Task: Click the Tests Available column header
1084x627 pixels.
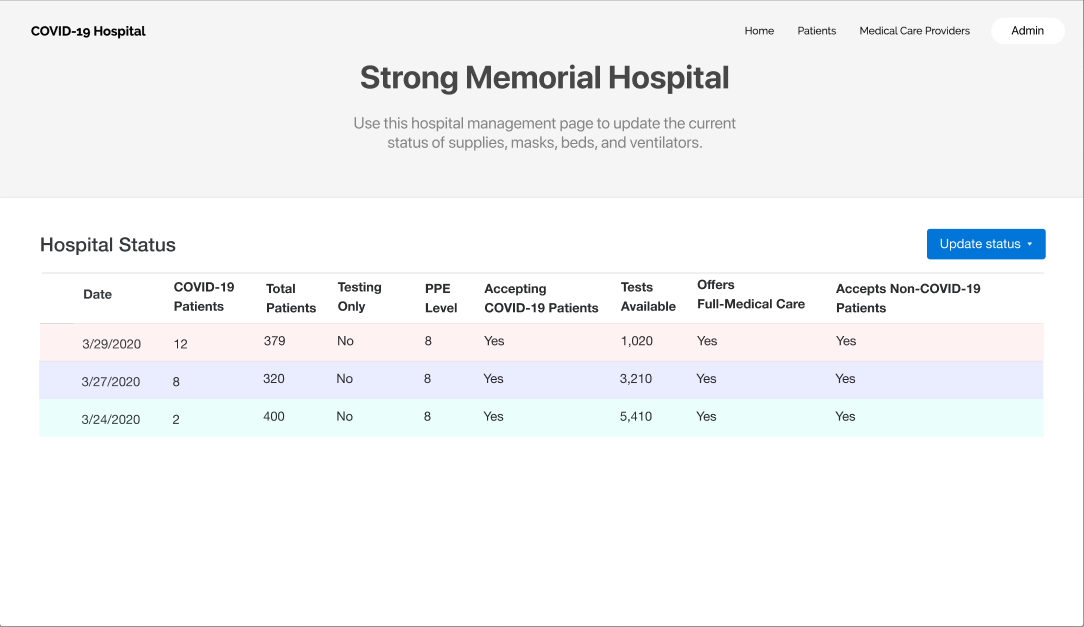Action: [x=648, y=297]
